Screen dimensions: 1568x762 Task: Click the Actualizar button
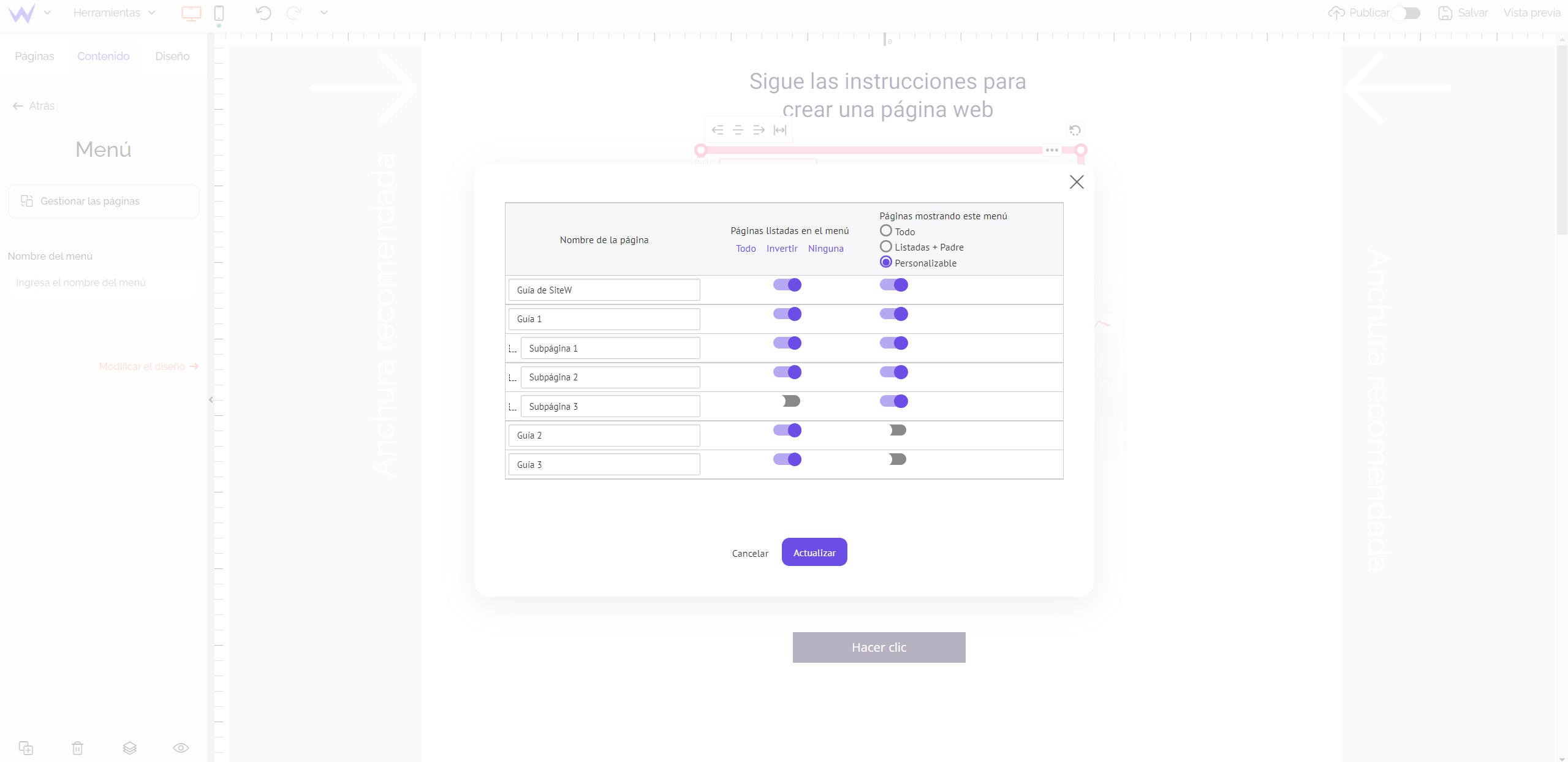(x=814, y=553)
